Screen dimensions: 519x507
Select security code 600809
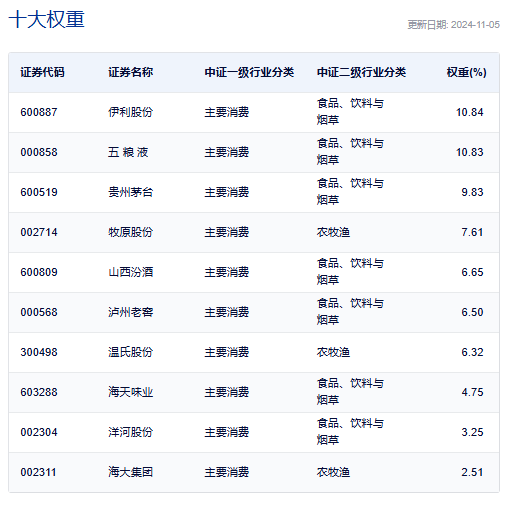[x=39, y=272]
